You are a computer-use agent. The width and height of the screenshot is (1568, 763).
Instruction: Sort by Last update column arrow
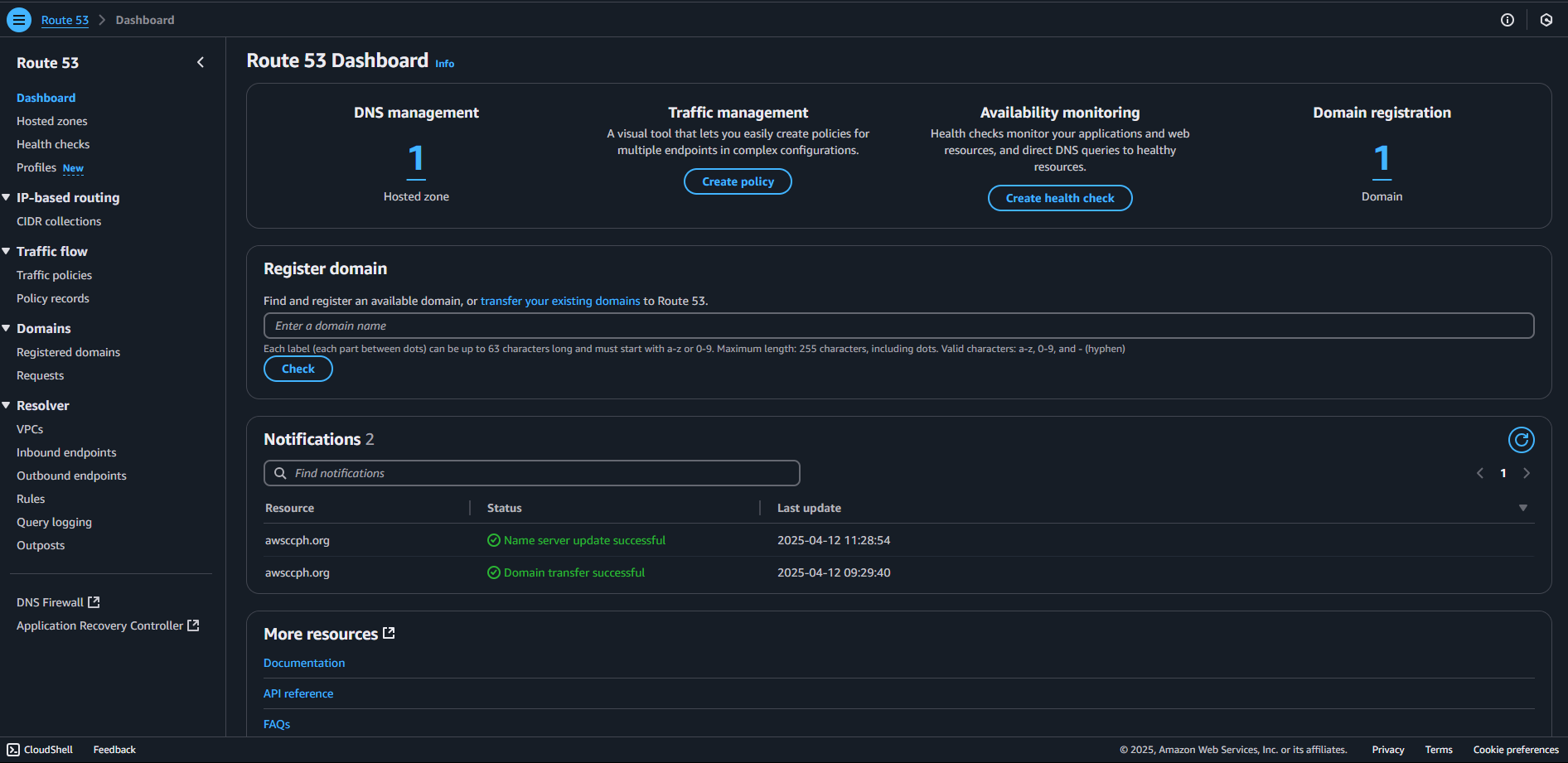[x=1523, y=508]
